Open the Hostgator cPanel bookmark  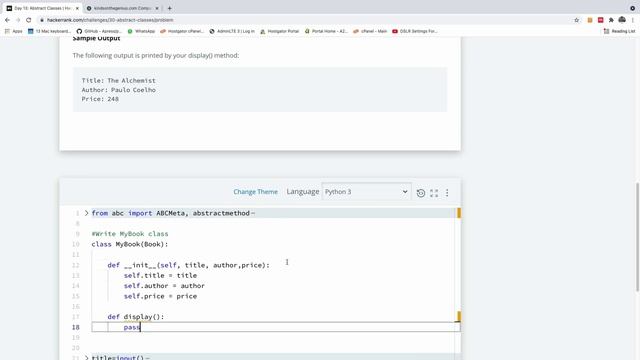pyautogui.click(x=182, y=31)
